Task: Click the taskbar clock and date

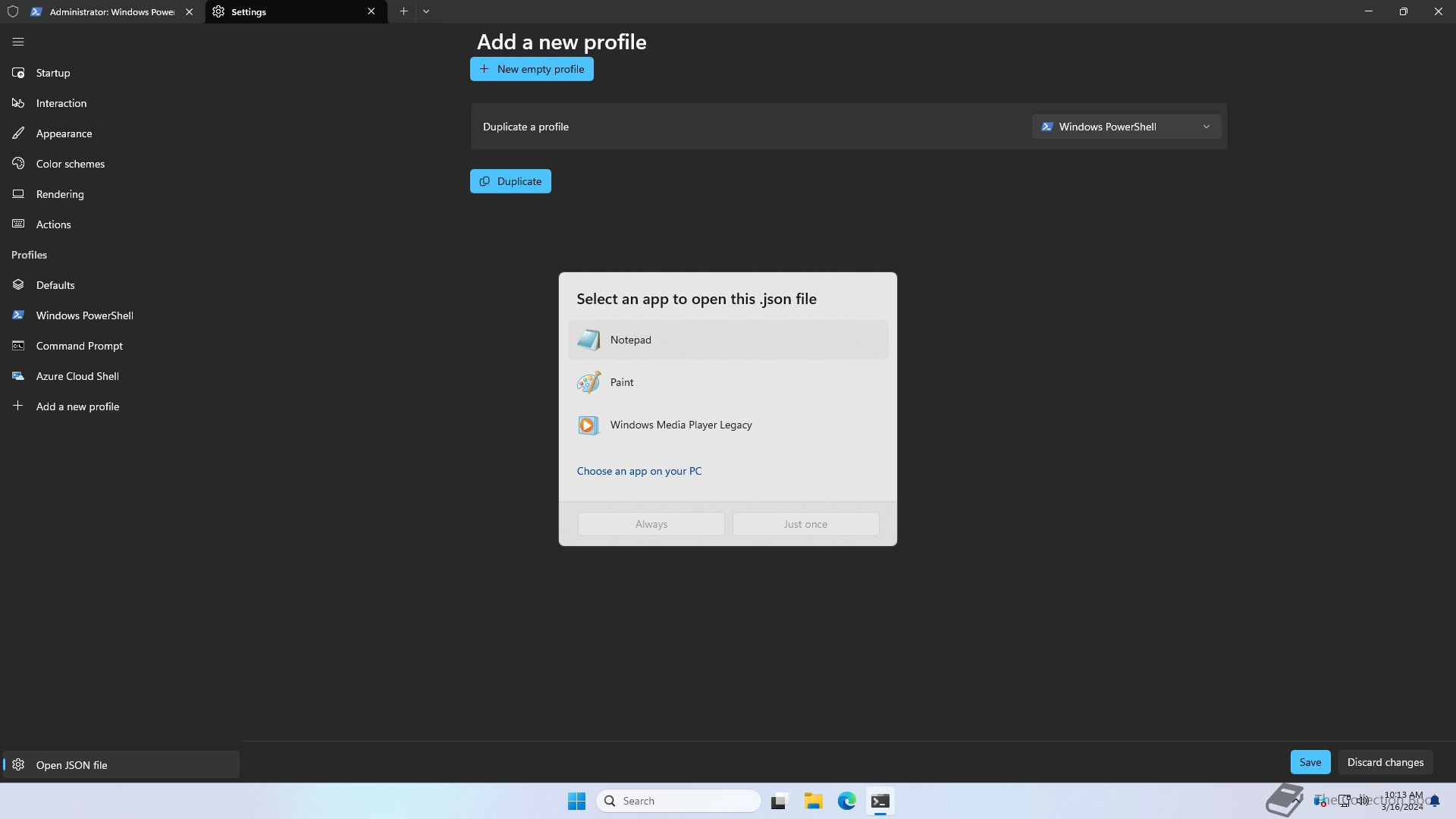Action: 1403,801
